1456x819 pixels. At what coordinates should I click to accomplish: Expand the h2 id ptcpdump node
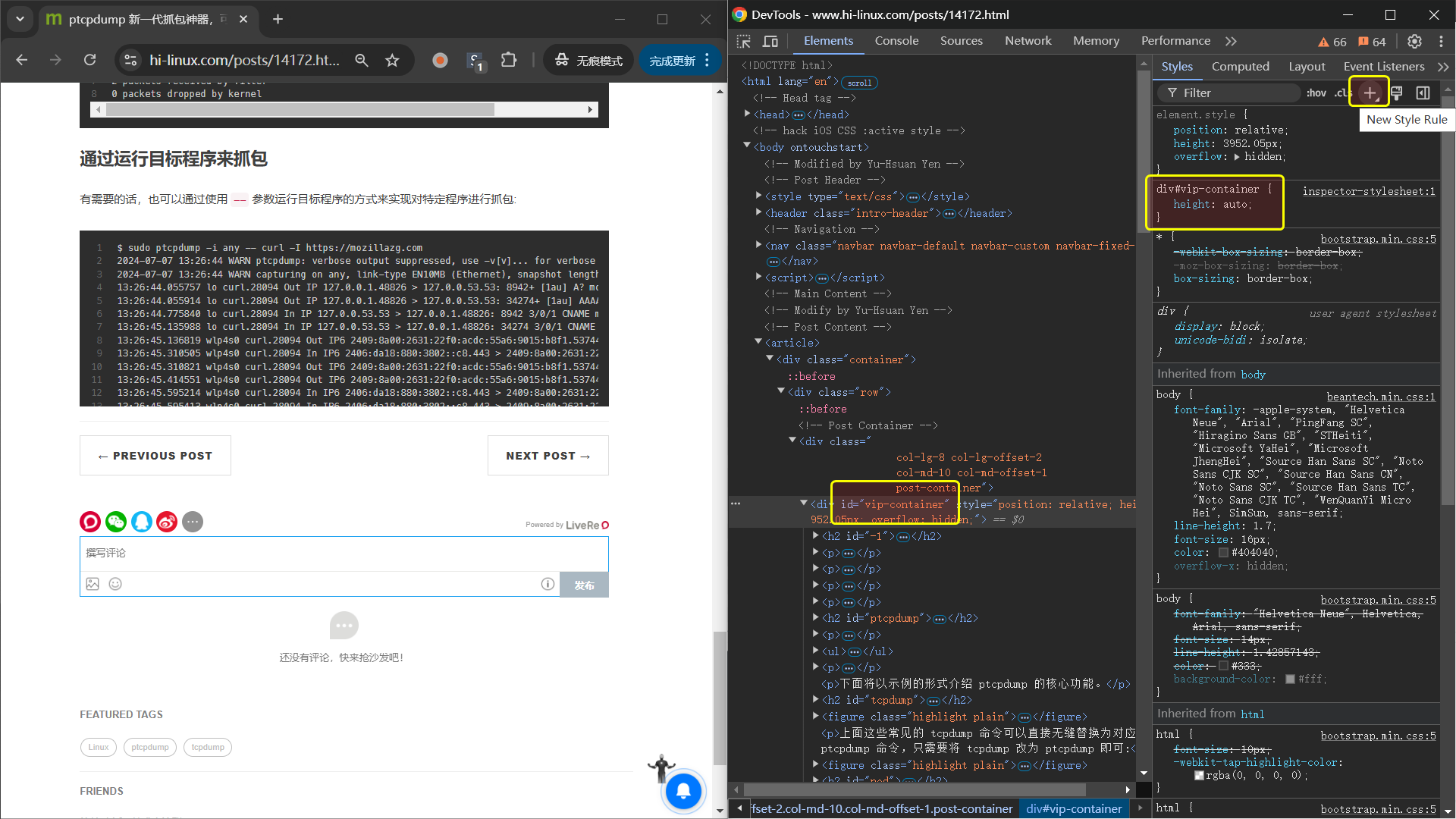pyautogui.click(x=816, y=618)
